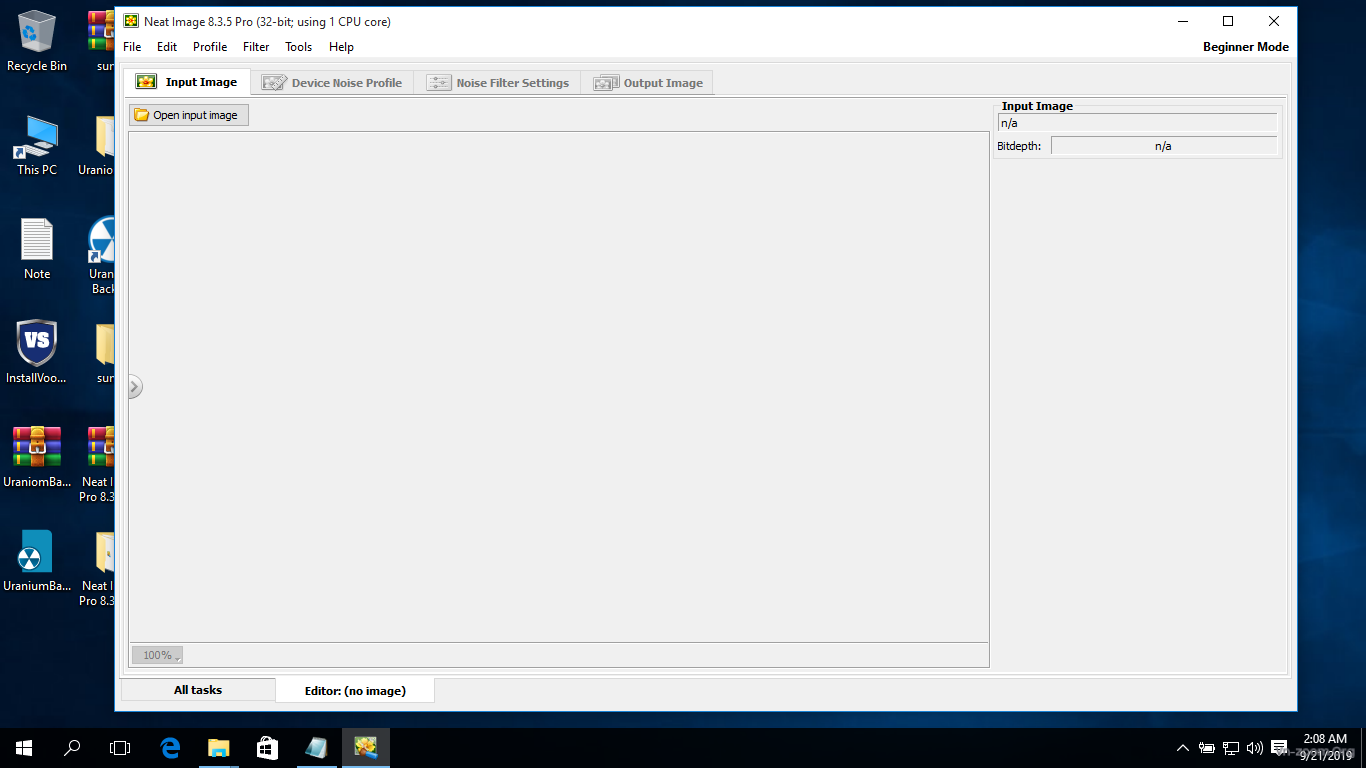Switch to Noise Filter Settings tab
Viewport: 1366px width, 768px height.
click(498, 83)
